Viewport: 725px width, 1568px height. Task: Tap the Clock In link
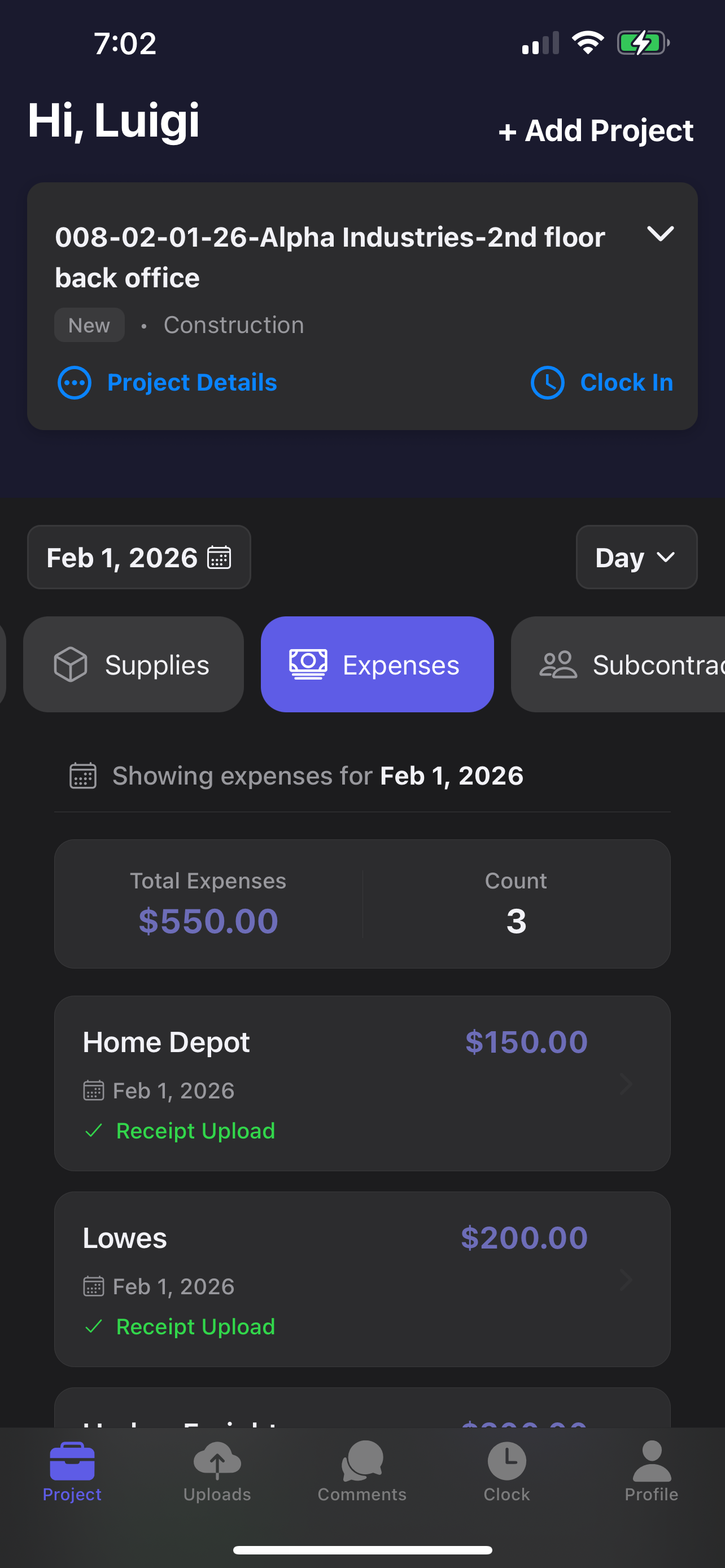(x=626, y=383)
